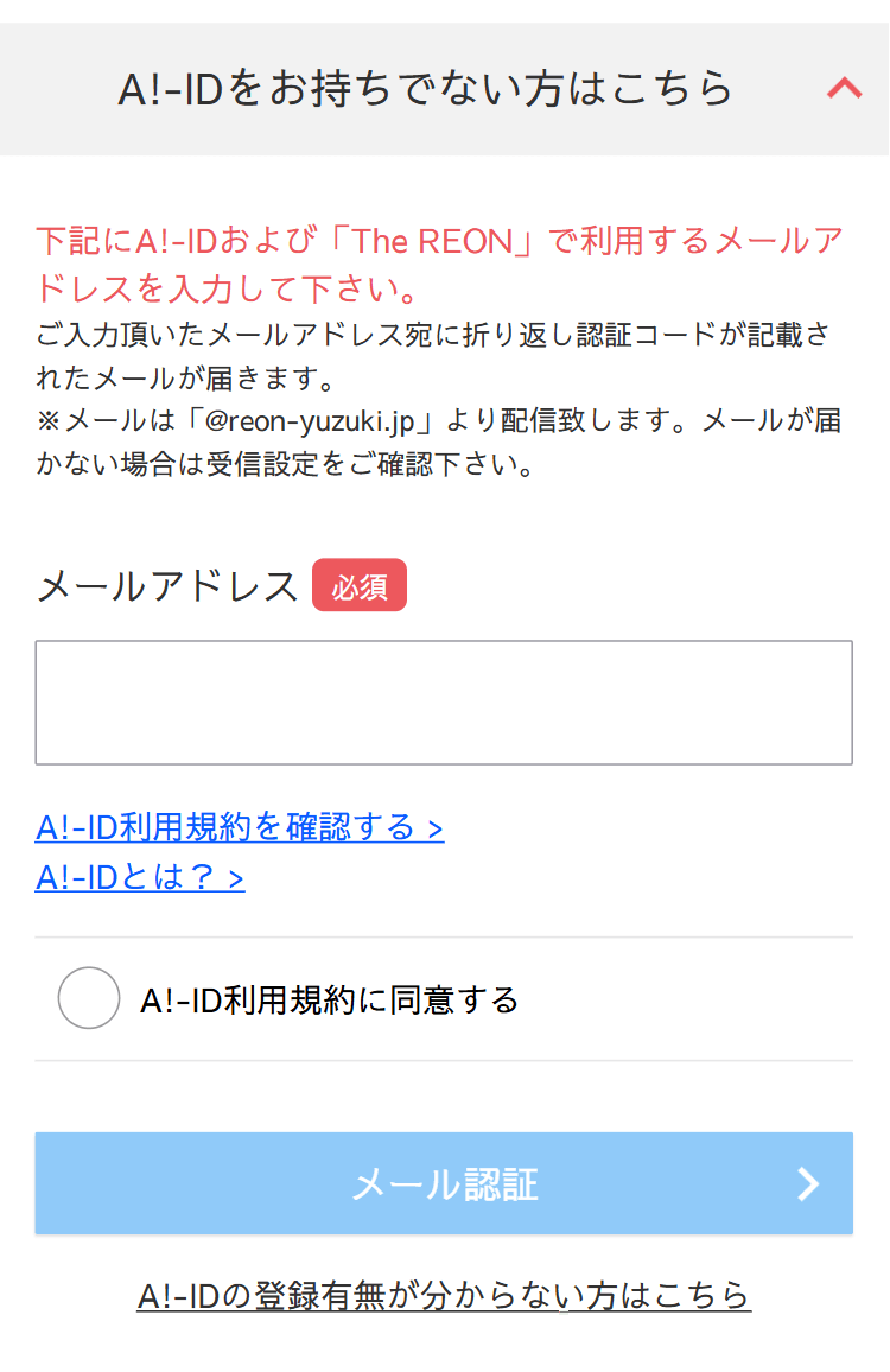Check the A!-ID利用規約に同意する circle
The image size is (890, 1372).
click(89, 998)
